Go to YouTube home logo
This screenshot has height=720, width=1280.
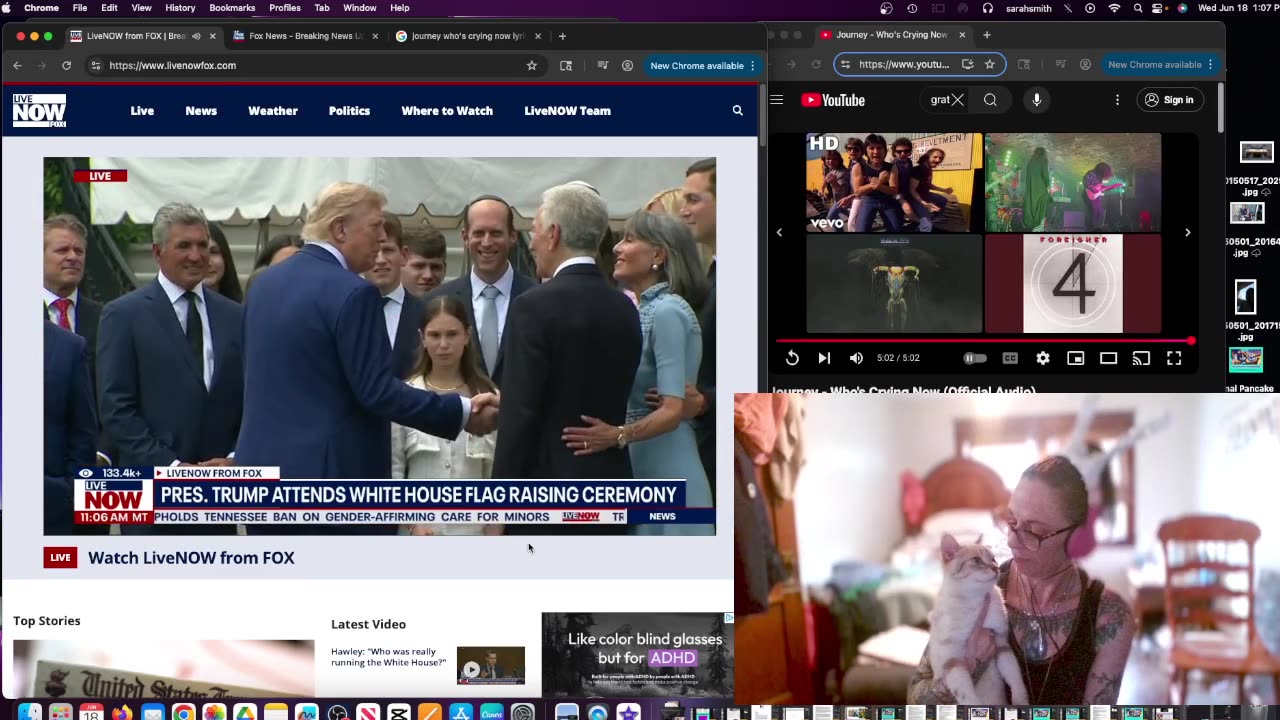point(833,100)
